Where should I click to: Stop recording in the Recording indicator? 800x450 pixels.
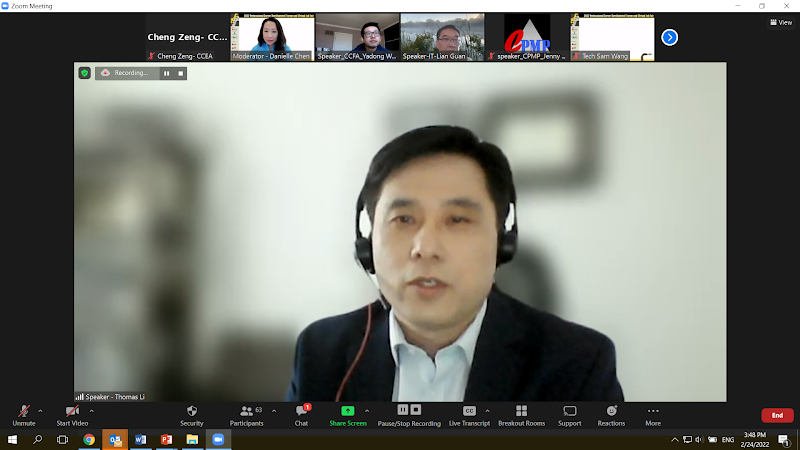tap(180, 73)
